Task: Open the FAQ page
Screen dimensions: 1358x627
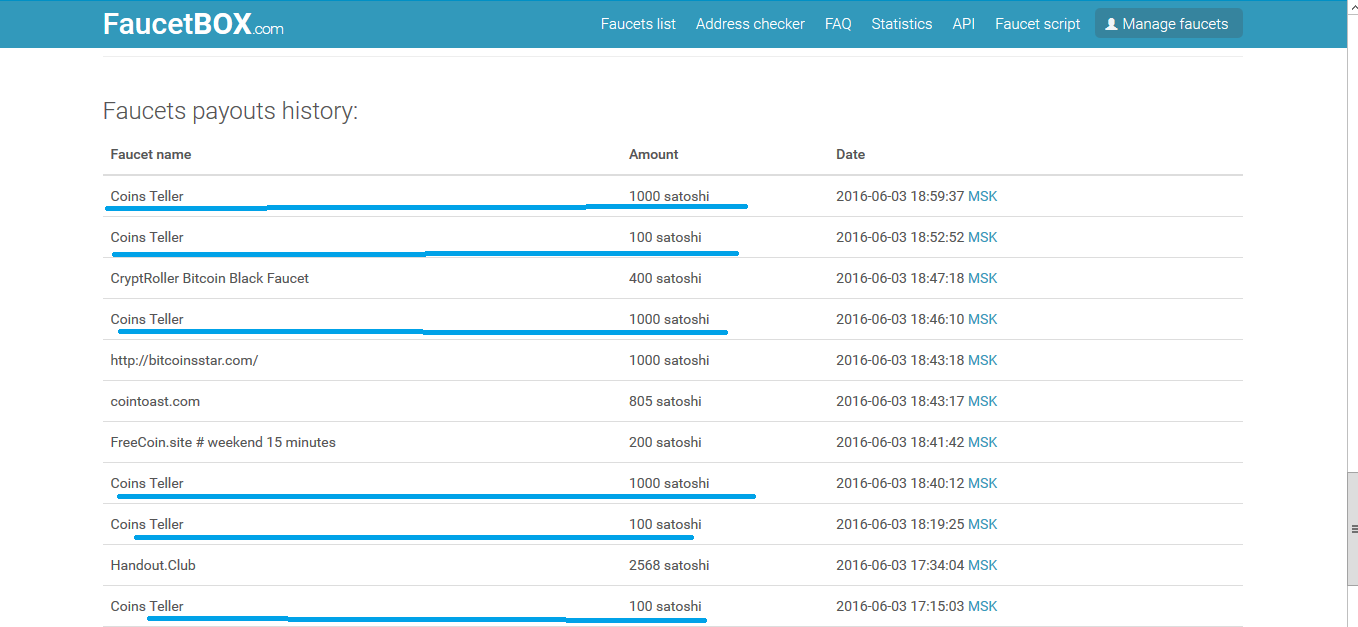Action: 838,24
